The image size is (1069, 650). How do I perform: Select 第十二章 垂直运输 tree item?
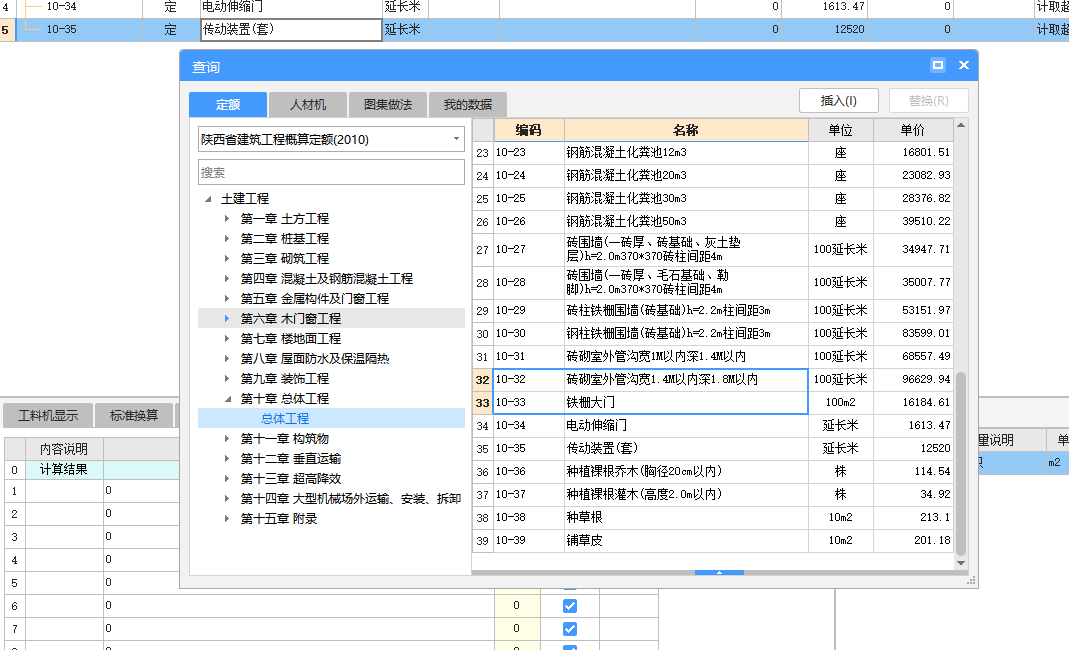(290, 458)
